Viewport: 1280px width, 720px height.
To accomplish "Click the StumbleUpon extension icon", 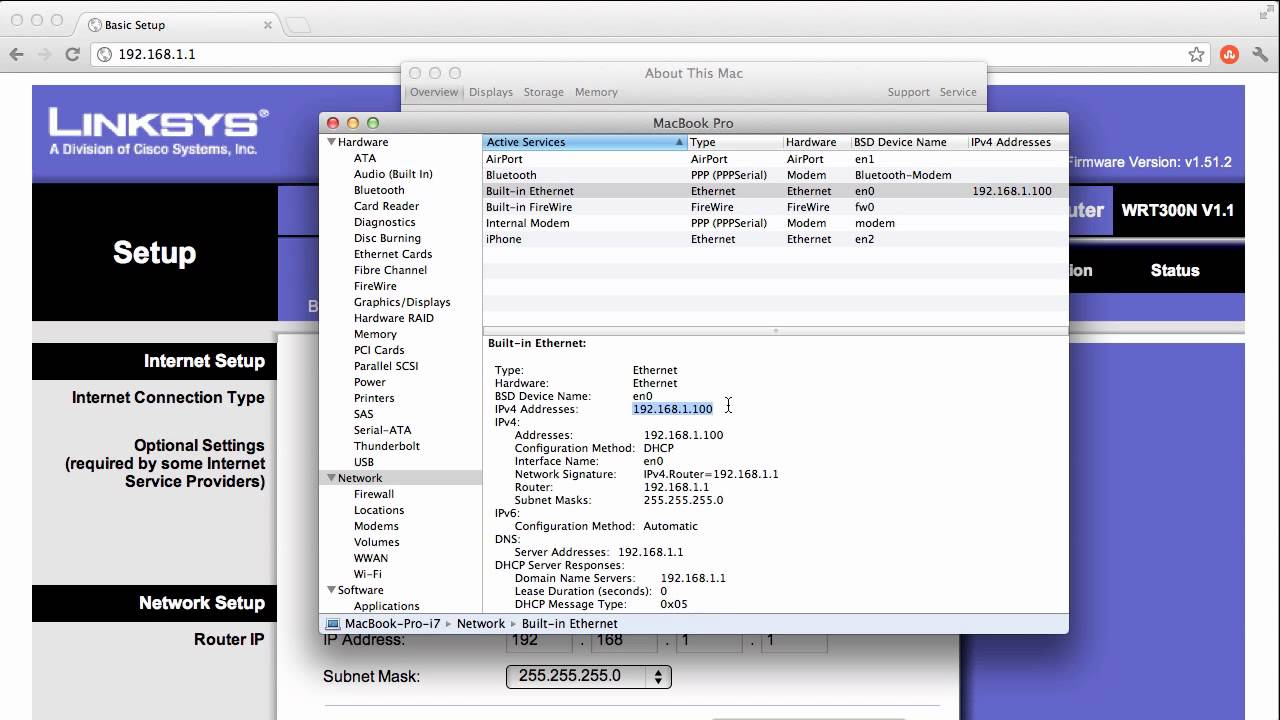I will click(x=1230, y=55).
